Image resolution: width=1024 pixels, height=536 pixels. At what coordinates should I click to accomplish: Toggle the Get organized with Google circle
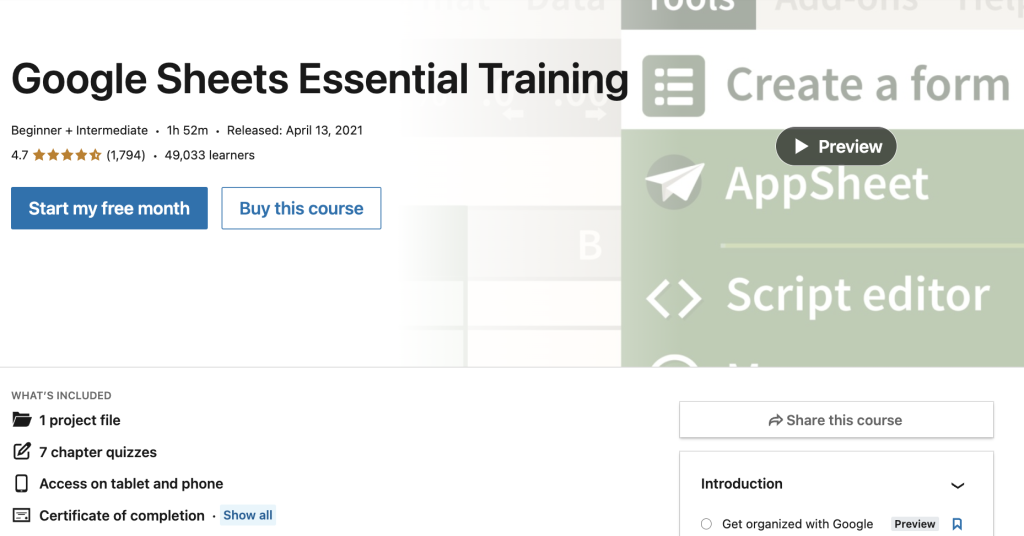point(706,524)
